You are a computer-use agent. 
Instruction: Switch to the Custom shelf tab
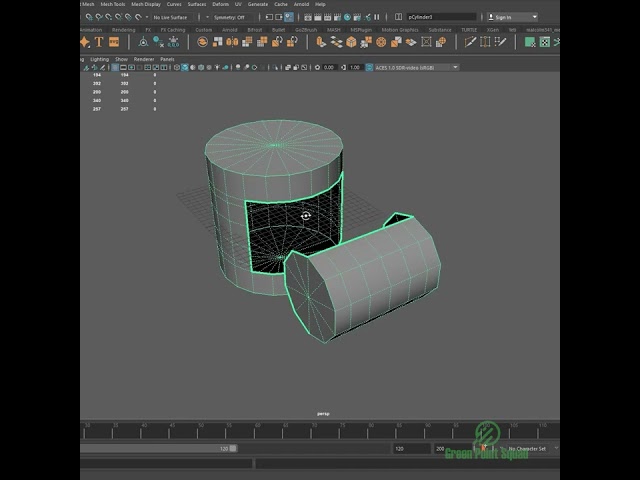pos(203,30)
